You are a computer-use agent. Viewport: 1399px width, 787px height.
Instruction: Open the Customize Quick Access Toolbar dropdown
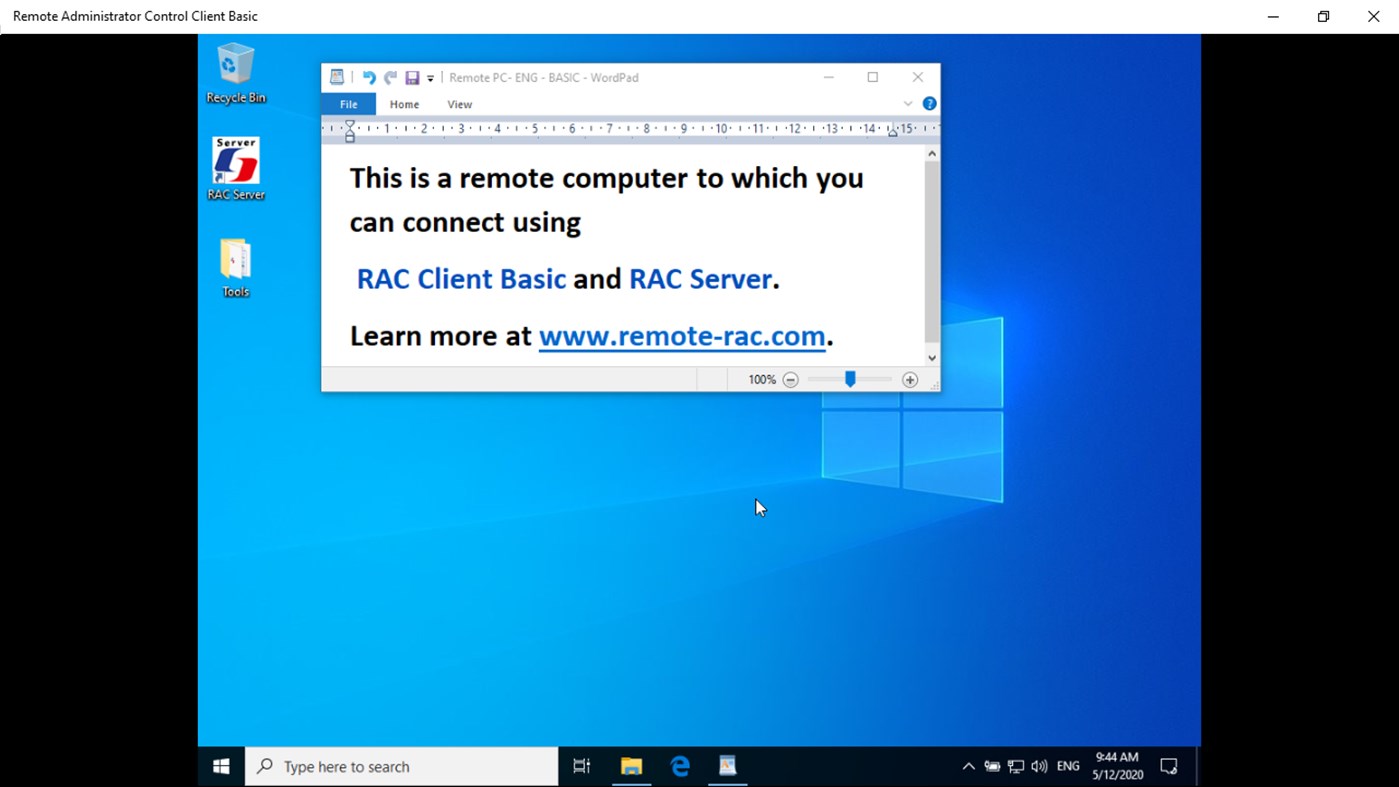(429, 77)
